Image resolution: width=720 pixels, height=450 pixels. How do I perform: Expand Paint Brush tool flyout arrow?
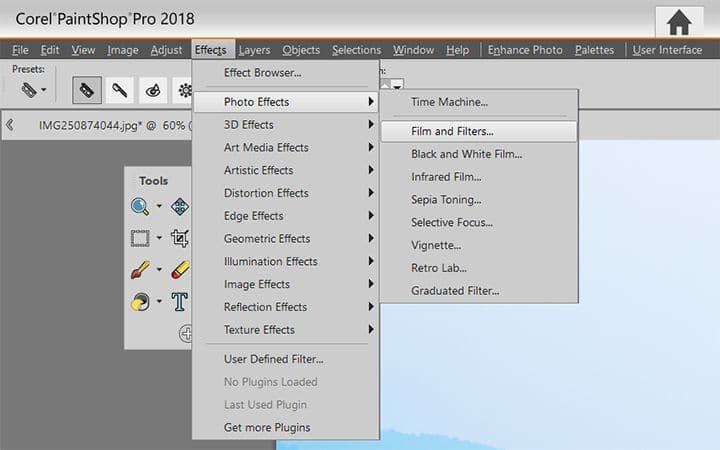159,270
